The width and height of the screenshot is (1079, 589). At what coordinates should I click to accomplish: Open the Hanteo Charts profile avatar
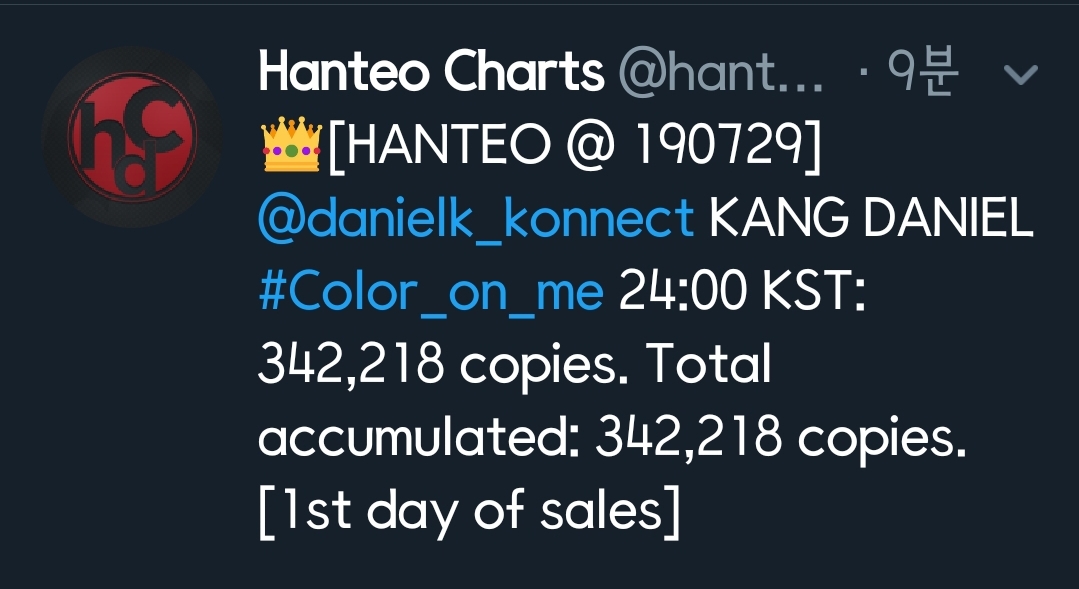pos(131,134)
